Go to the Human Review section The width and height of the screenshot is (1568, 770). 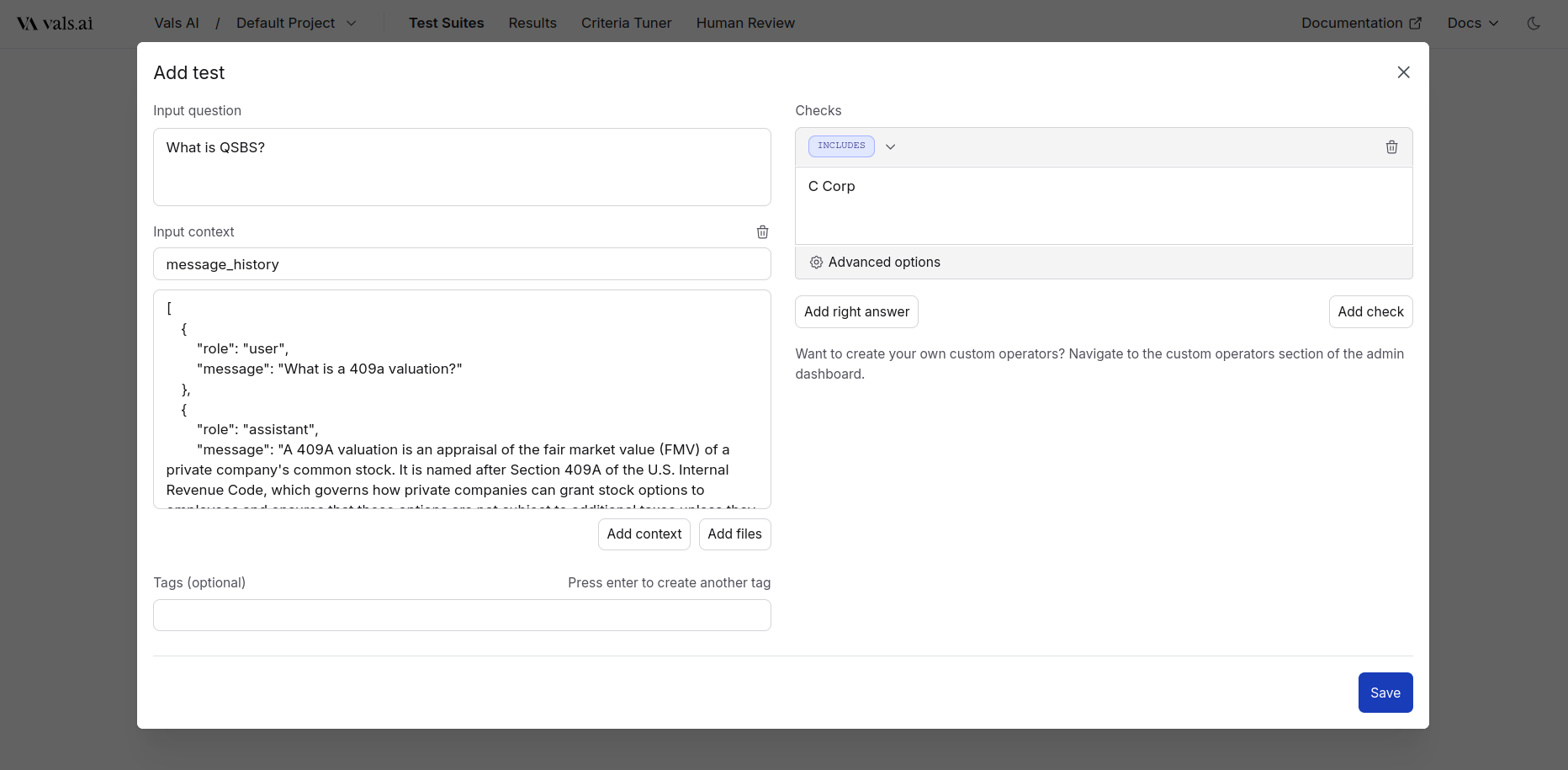click(745, 23)
